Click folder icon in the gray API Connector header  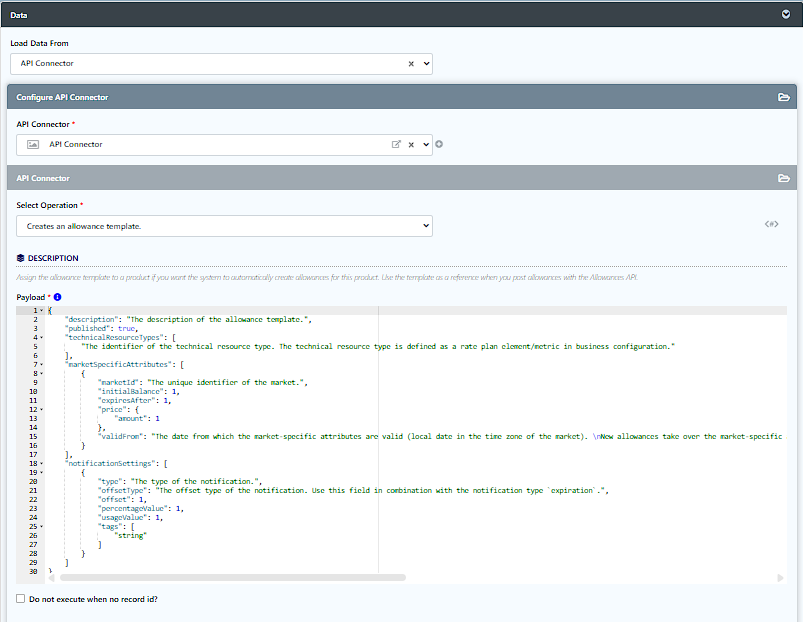coord(784,178)
